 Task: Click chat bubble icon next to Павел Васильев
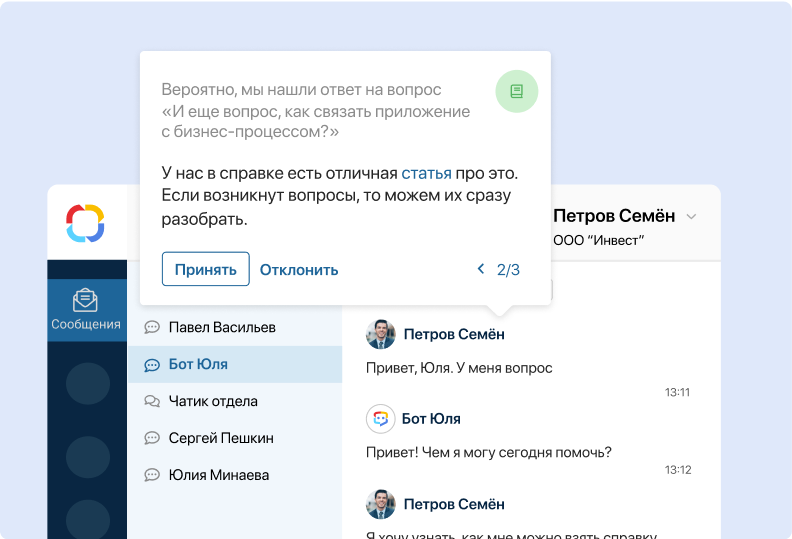click(152, 327)
